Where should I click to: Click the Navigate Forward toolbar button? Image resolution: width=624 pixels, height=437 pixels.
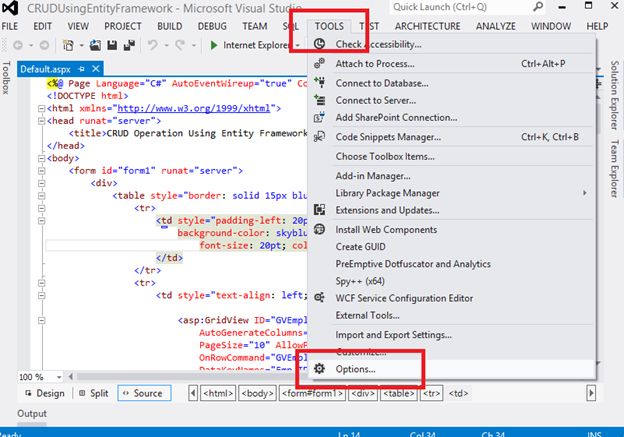click(44, 45)
